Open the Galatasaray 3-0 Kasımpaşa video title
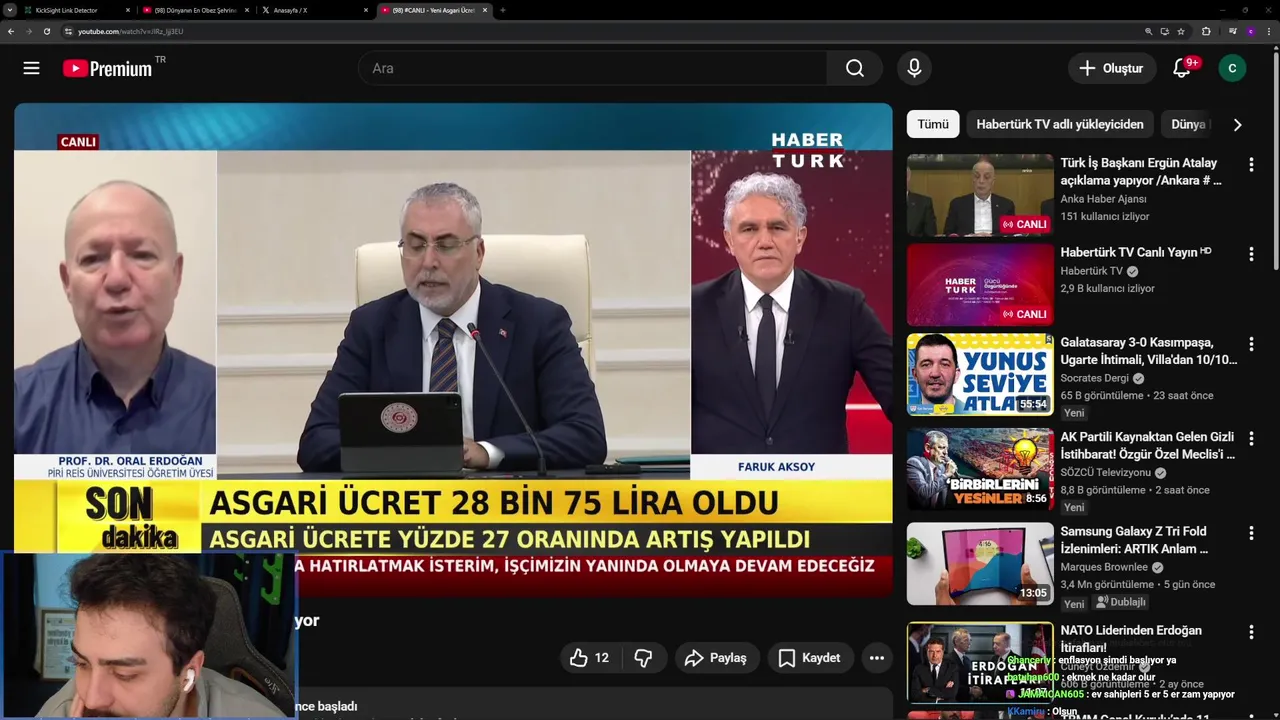Image resolution: width=1280 pixels, height=720 pixels. (x=1148, y=351)
